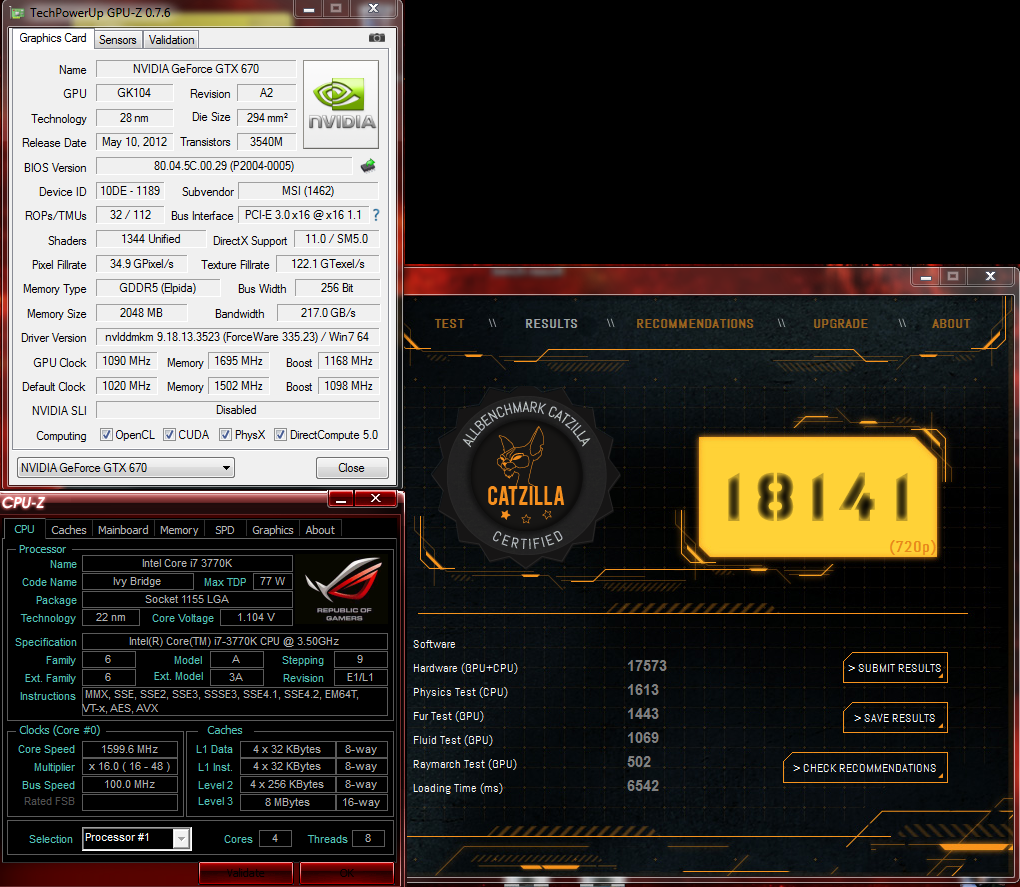This screenshot has height=887, width=1020.
Task: Click the Catzilla Certified badge
Action: tap(526, 478)
